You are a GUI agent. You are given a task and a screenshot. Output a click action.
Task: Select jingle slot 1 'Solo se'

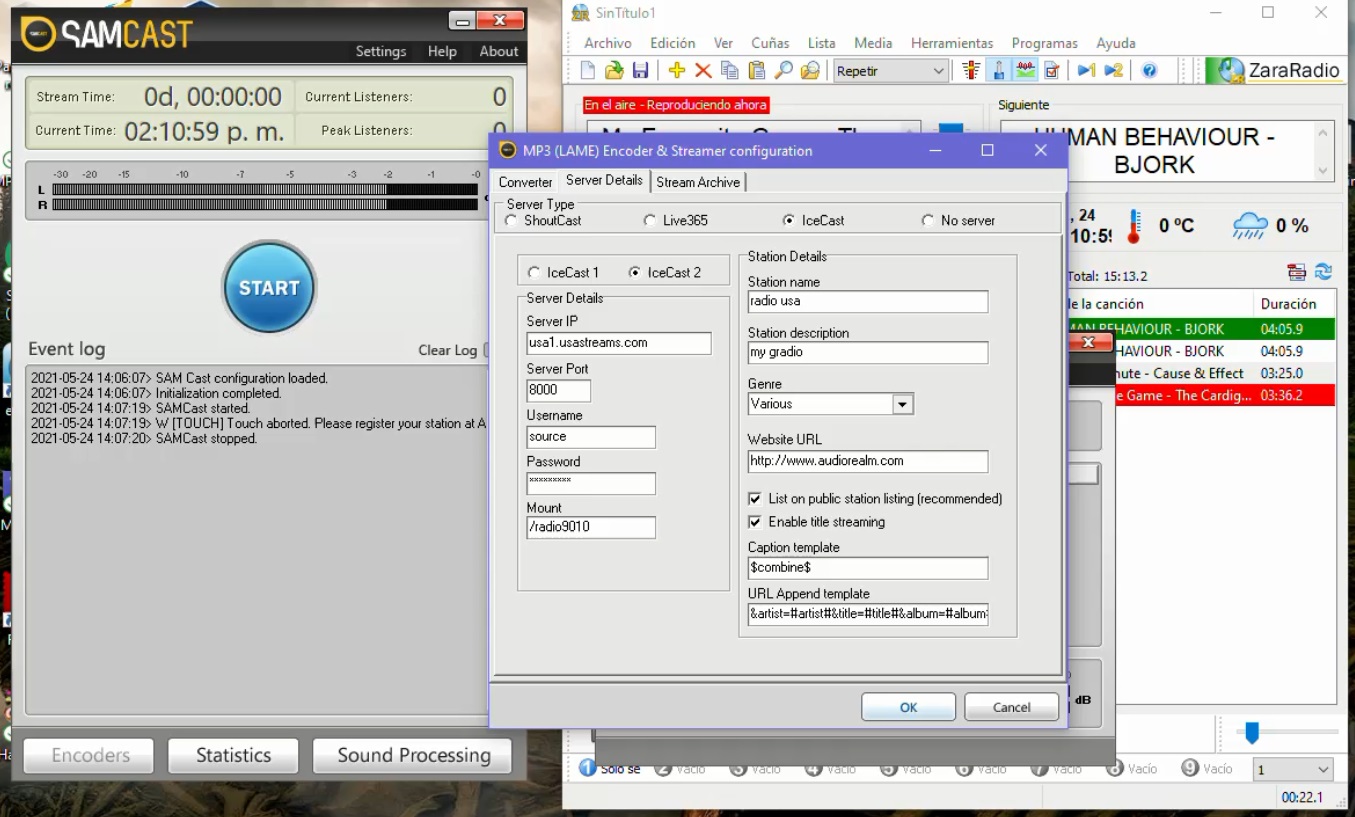point(609,768)
